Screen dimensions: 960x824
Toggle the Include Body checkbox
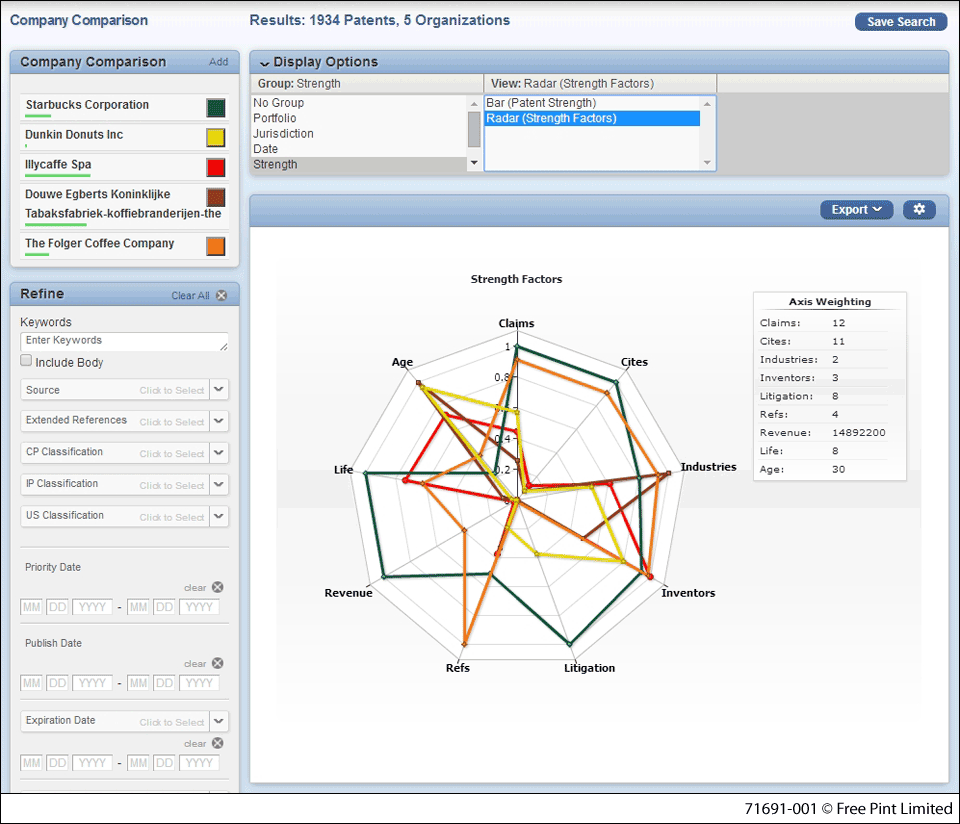tap(27, 362)
